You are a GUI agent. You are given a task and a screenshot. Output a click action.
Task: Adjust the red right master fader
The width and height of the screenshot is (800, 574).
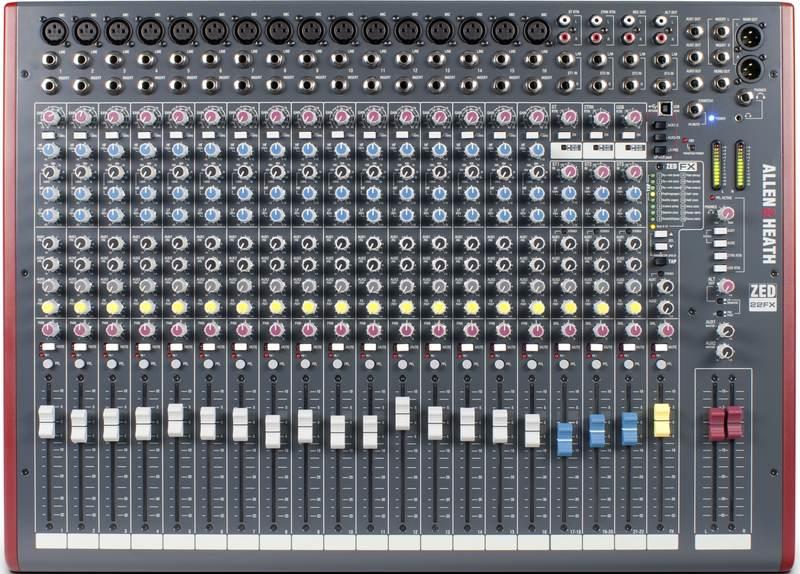tap(734, 422)
